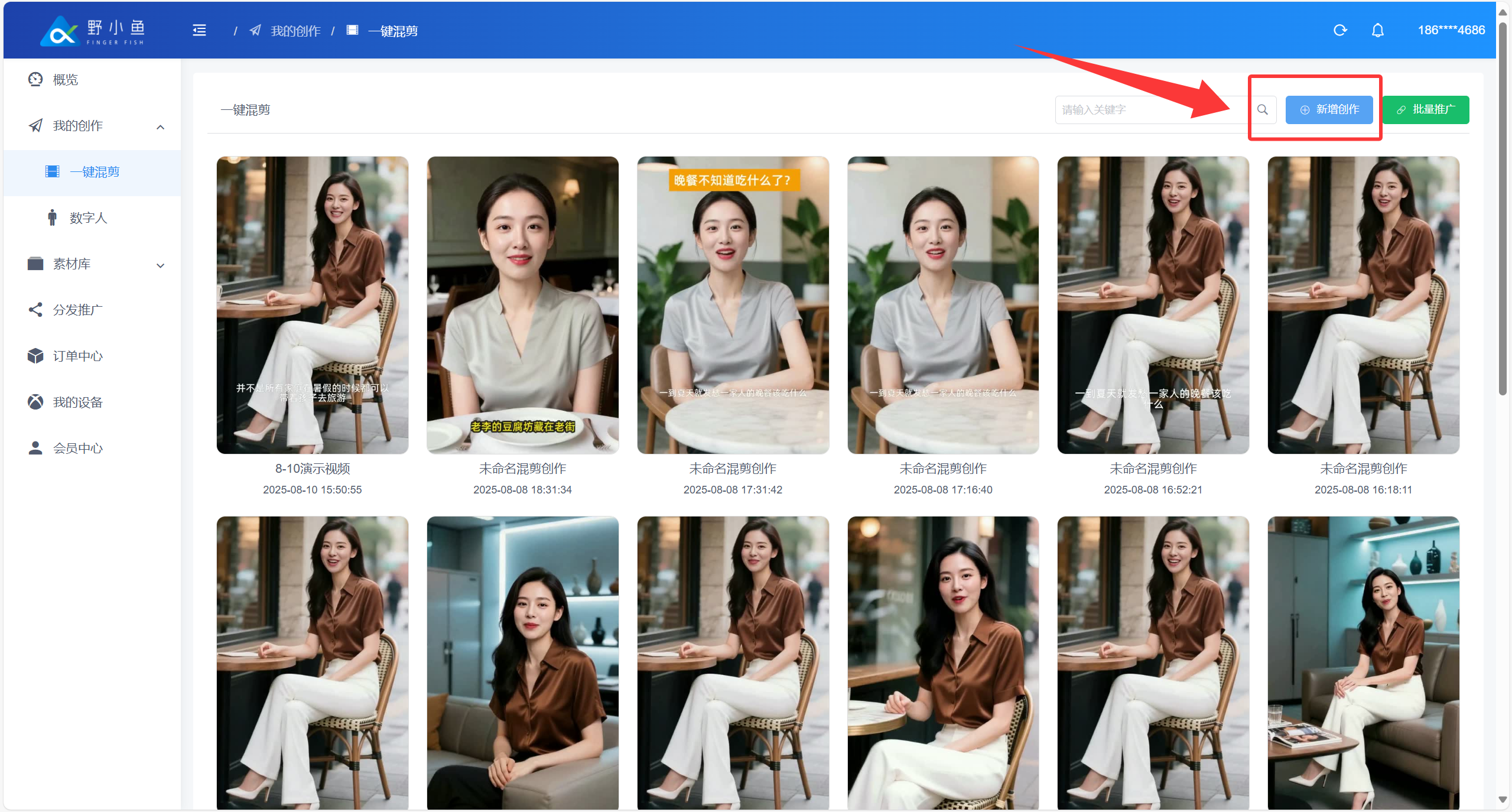Click the 新增创作 button

1329,110
